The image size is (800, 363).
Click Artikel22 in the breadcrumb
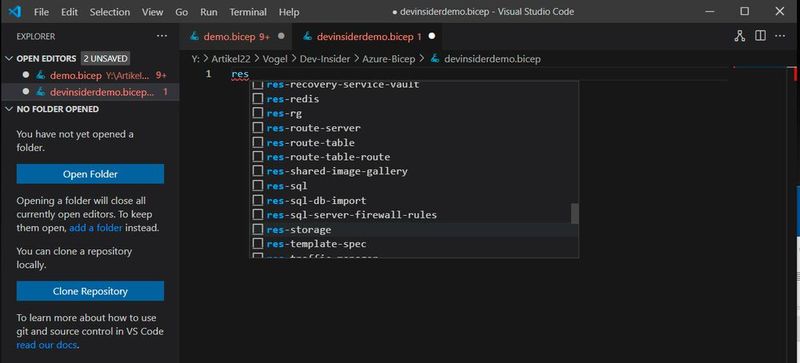click(x=230, y=59)
